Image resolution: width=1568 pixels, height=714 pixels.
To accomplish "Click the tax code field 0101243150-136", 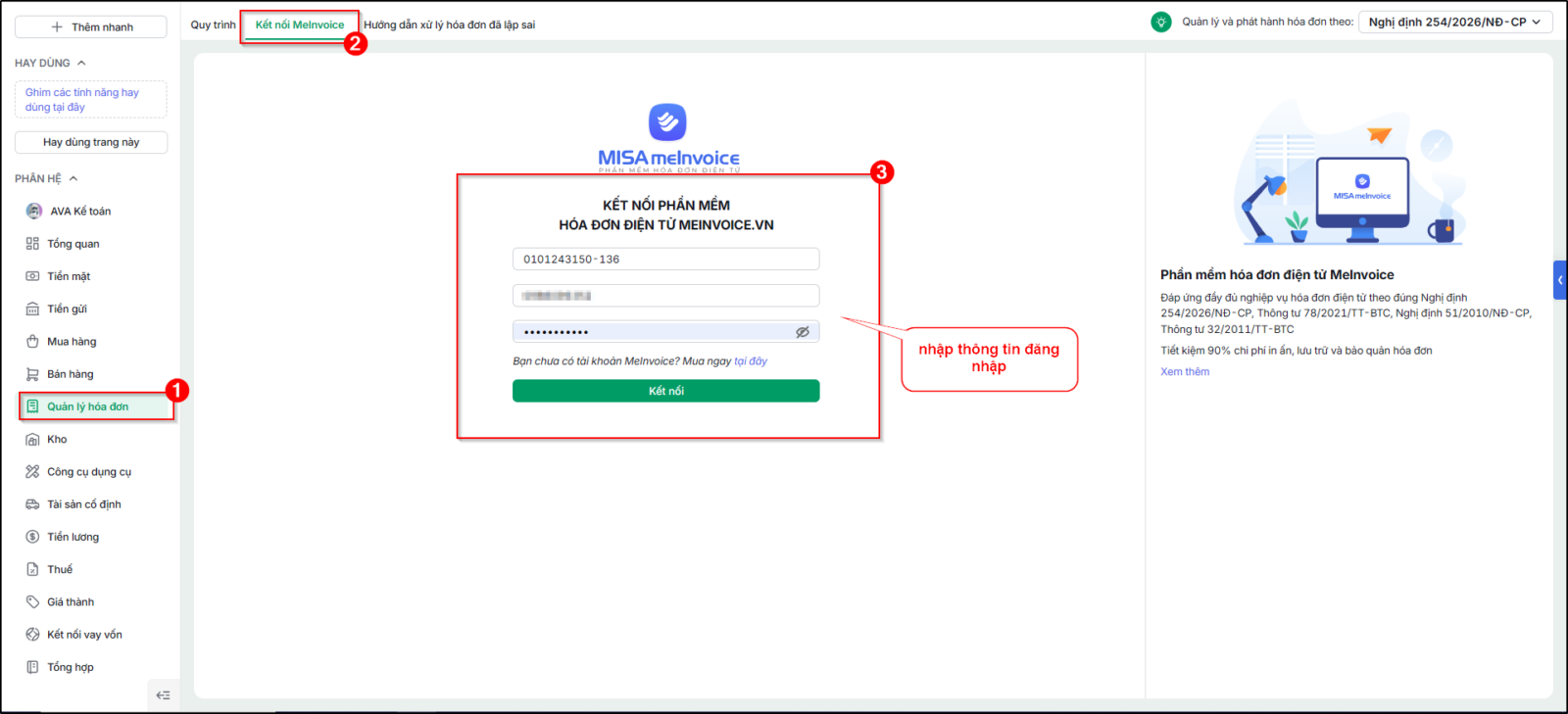I will 666,260.
